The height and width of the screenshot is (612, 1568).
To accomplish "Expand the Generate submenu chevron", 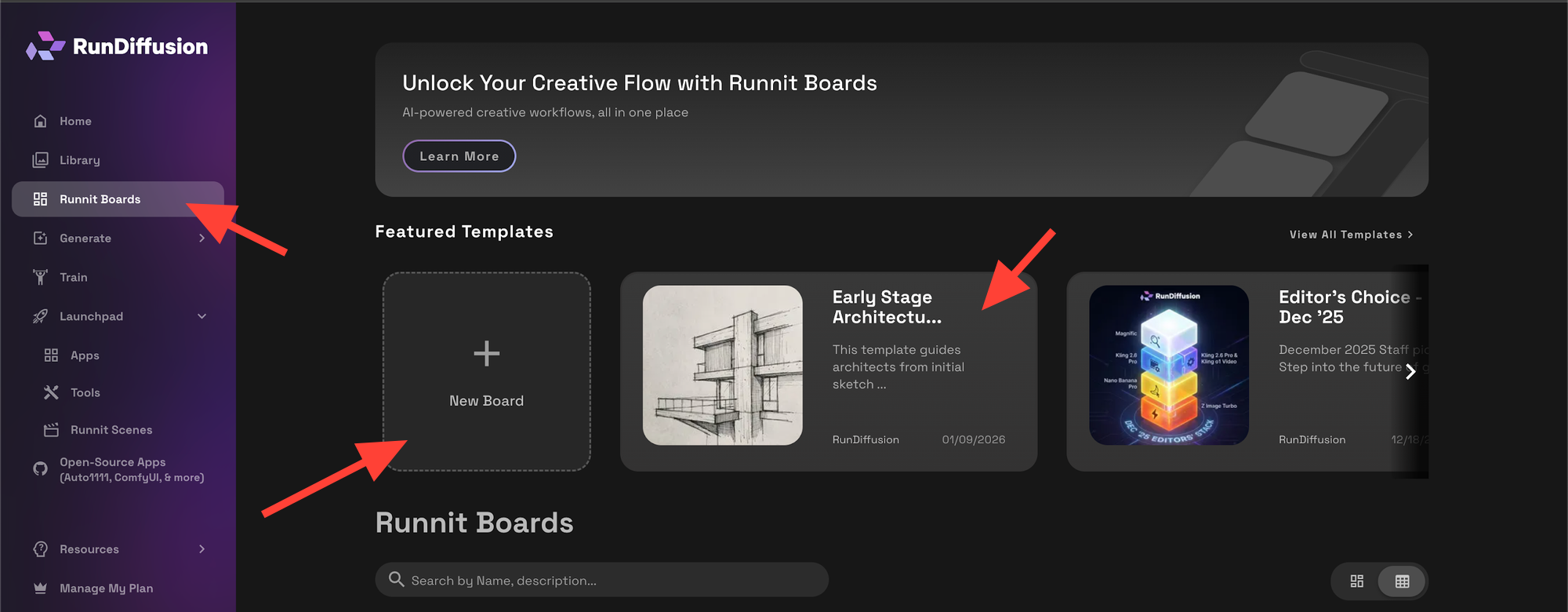I will click(202, 238).
